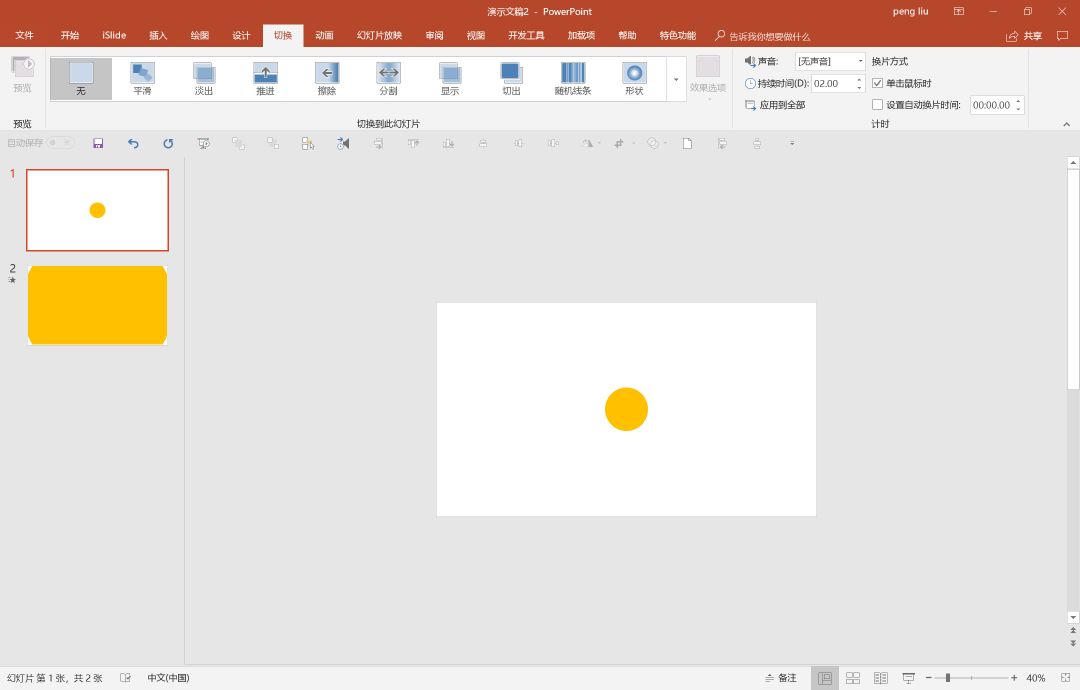The image size is (1080, 690).
Task: Apply the 擦除 (Wipe) transition
Action: [327, 78]
